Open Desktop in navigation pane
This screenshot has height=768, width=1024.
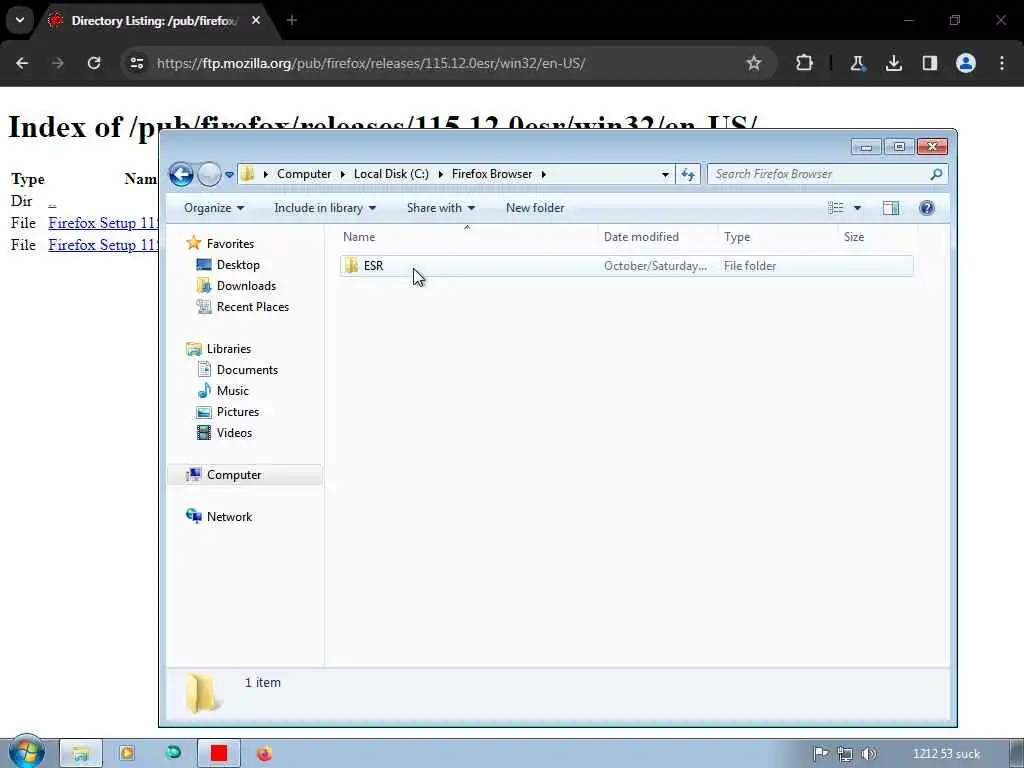pos(238,264)
